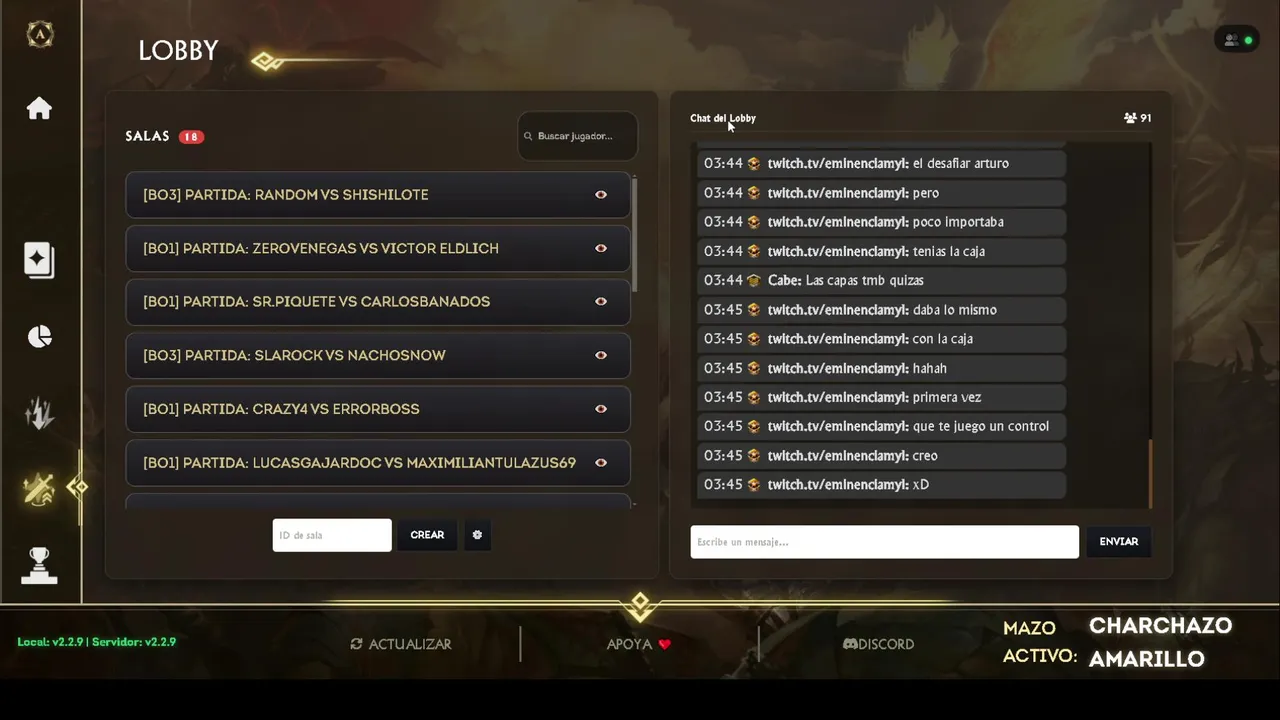Open the DISCORD link in bottom bar
Viewport: 1280px width, 720px height.
878,644
